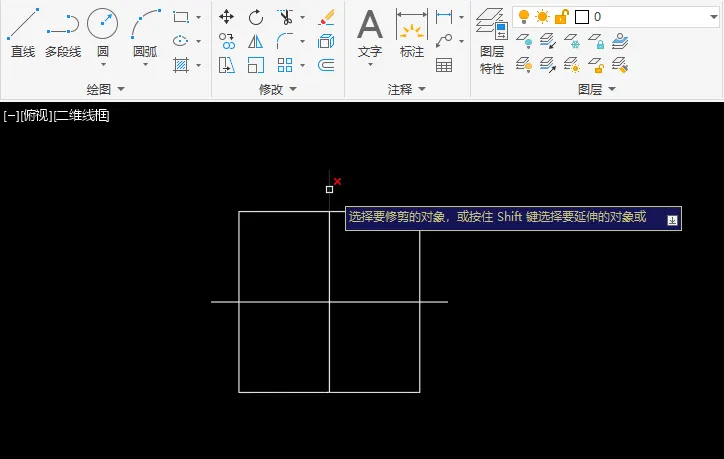Select the Linear dimension tool
Screen dimensions: 724x459
444,17
